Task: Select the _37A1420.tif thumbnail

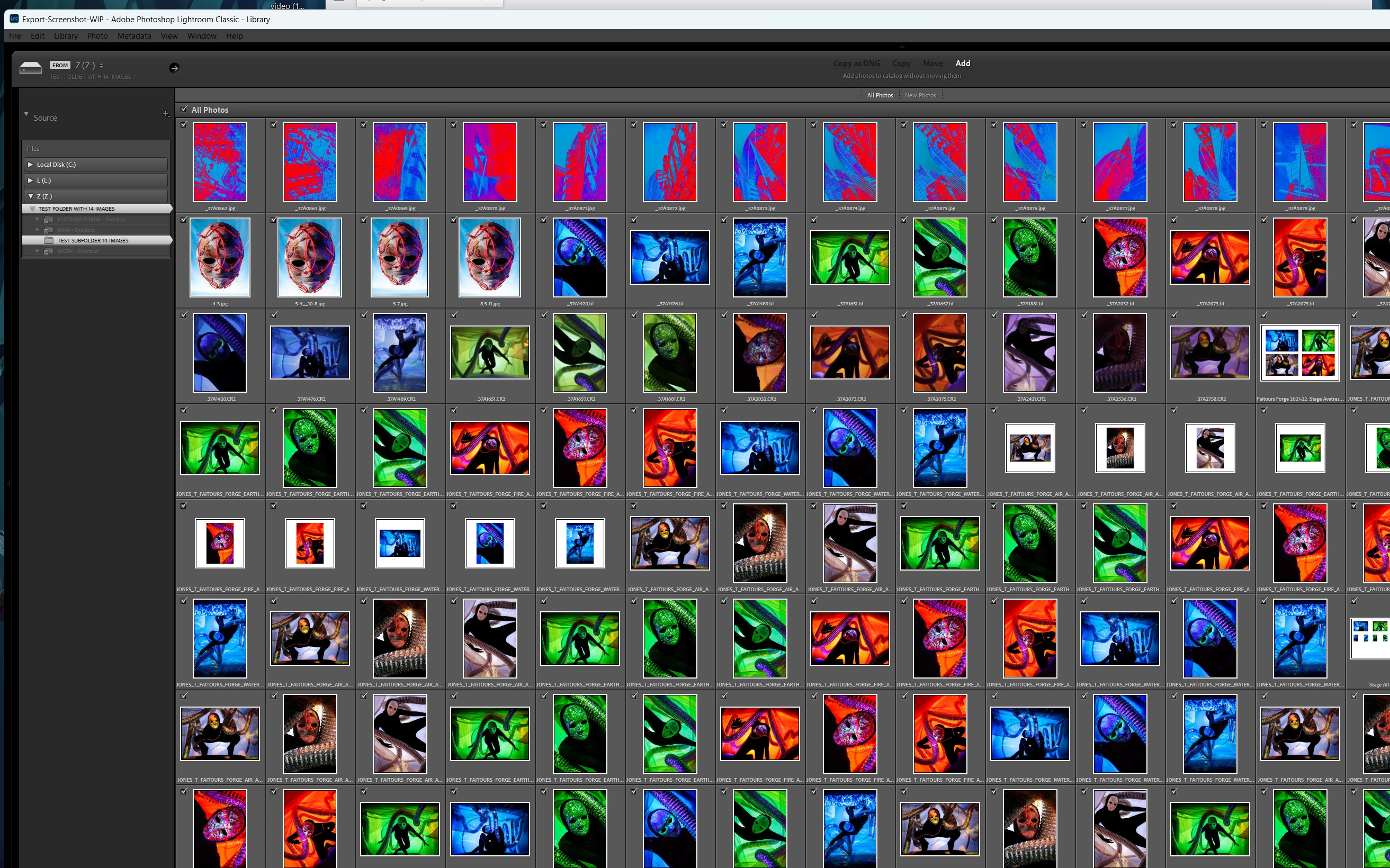Action: [x=579, y=257]
